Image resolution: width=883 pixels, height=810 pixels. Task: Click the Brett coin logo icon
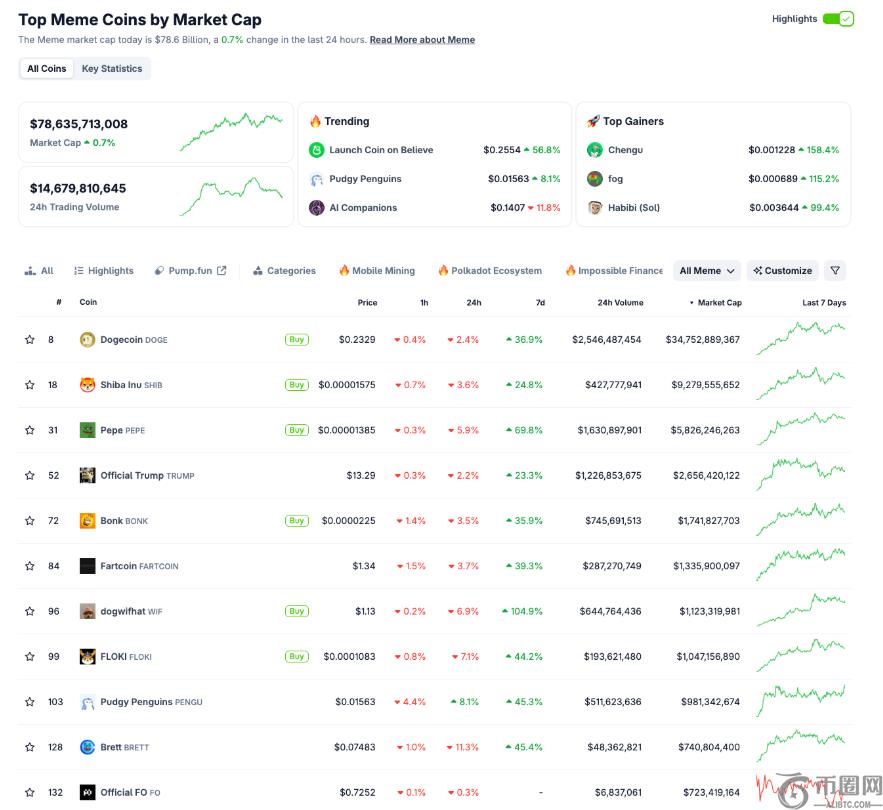87,747
